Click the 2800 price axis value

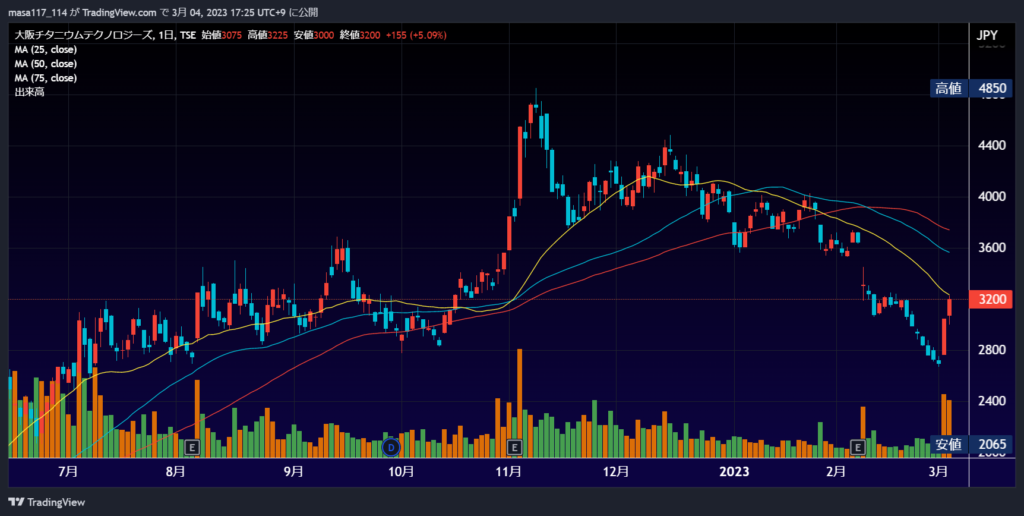[x=991, y=350]
